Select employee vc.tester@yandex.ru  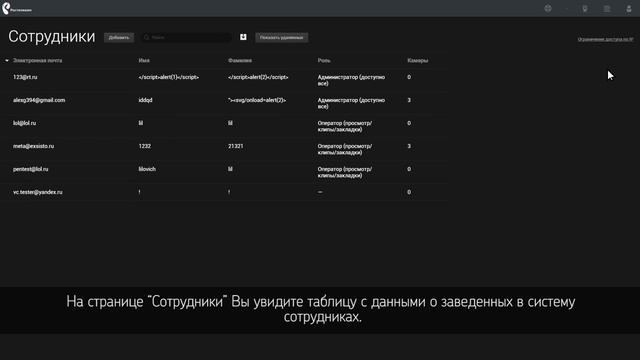(38, 192)
